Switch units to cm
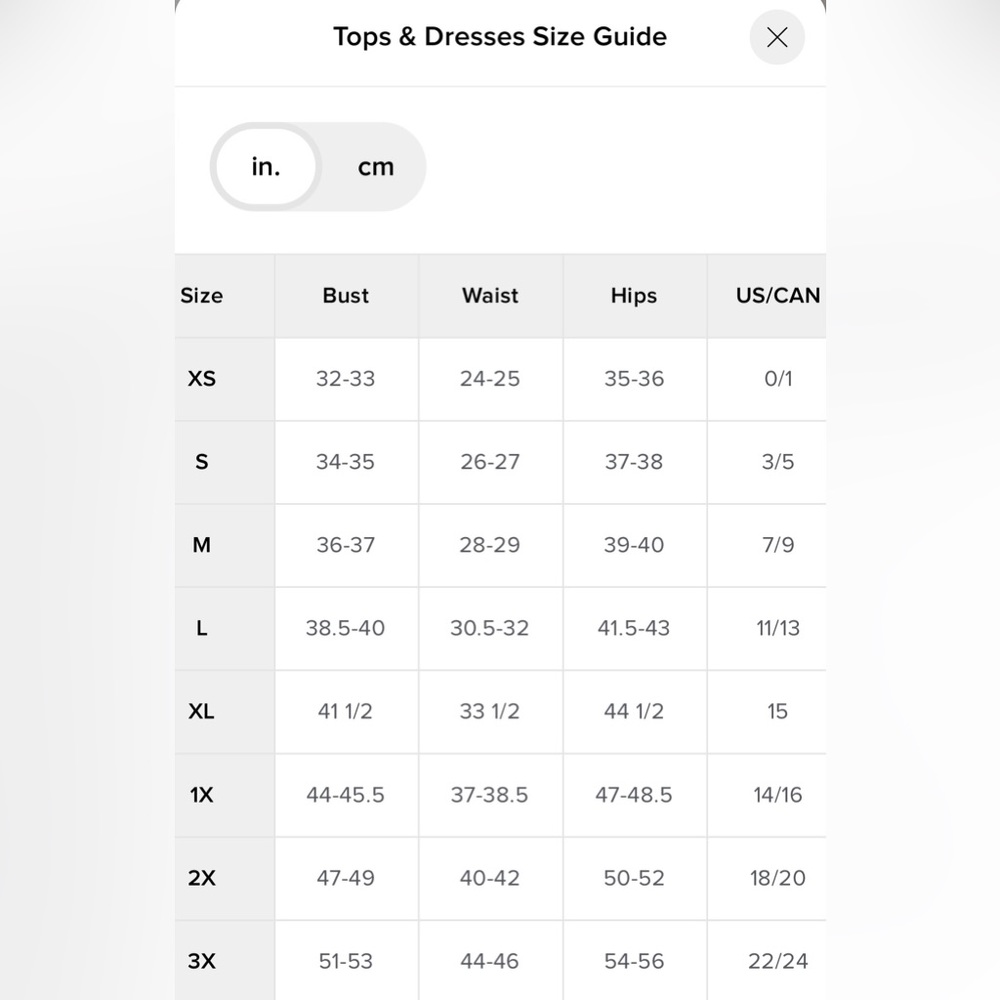The height and width of the screenshot is (1000, 1000). [376, 168]
